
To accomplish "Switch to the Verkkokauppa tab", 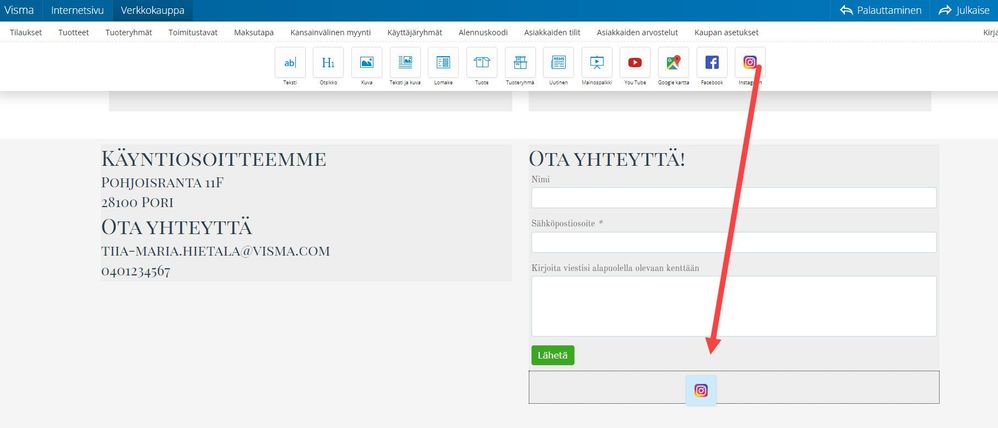I will pyautogui.click(x=153, y=10).
